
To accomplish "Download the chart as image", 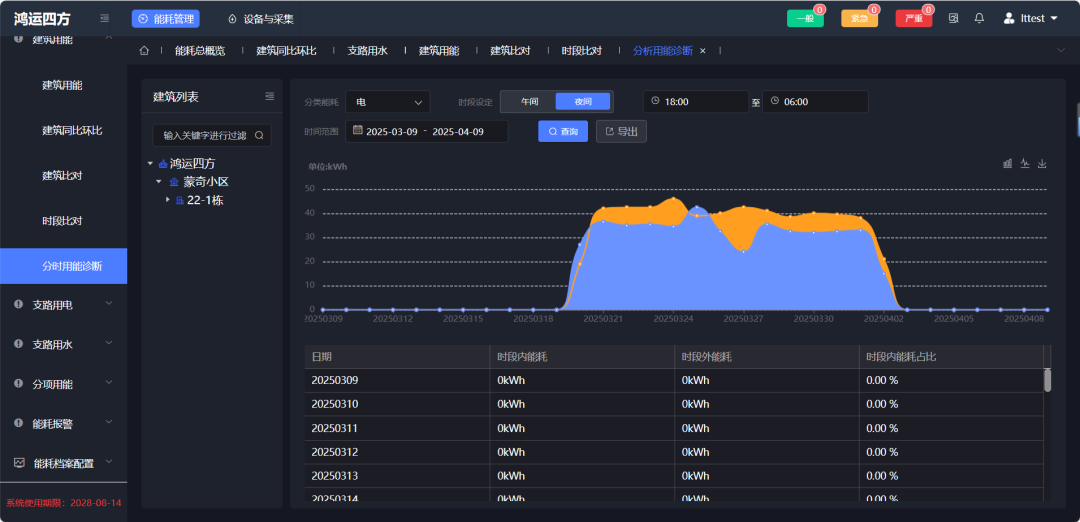I will [1042, 164].
